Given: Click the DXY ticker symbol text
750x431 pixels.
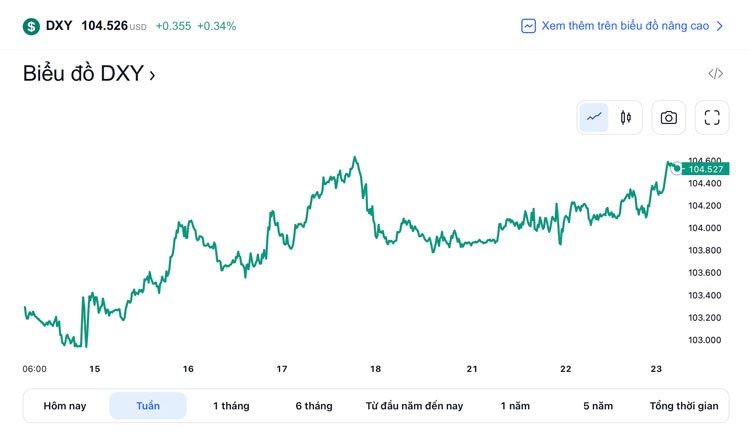Looking at the screenshot, I should click(59, 26).
